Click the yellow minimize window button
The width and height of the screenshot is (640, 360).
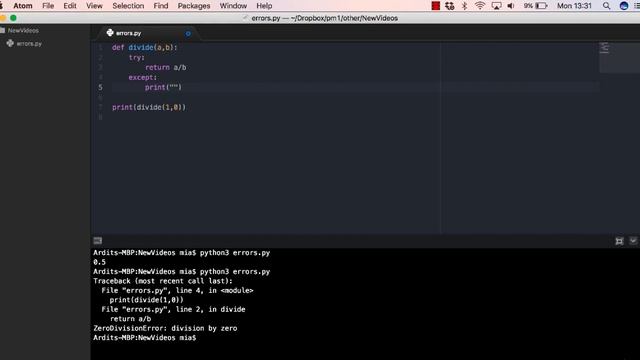(3, 18)
